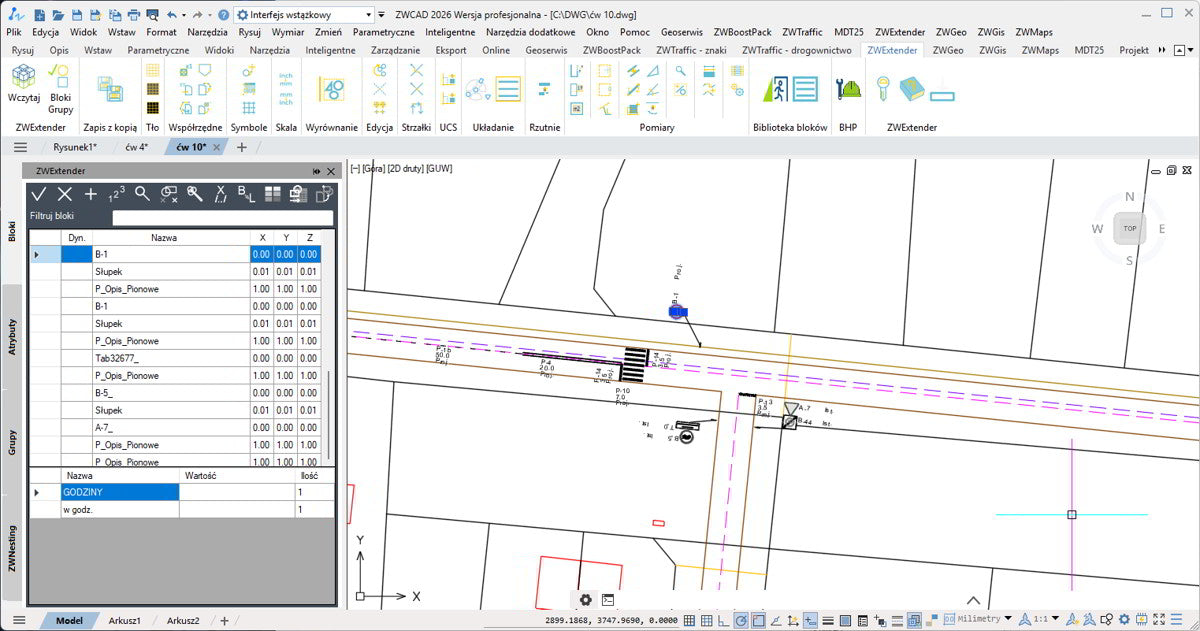1200x631 pixels.
Task: Click the TOP face of view cube
Action: [1130, 229]
